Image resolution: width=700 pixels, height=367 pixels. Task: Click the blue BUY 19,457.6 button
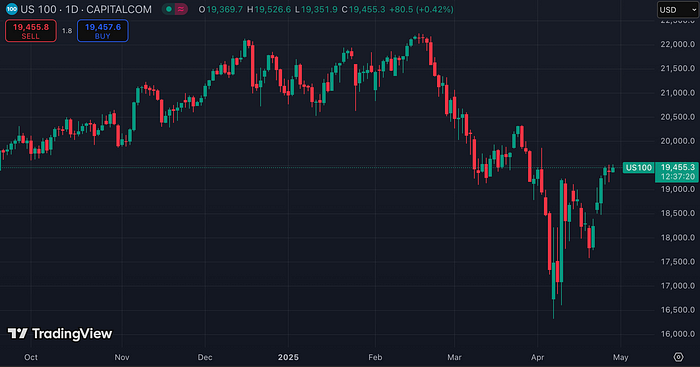point(103,31)
